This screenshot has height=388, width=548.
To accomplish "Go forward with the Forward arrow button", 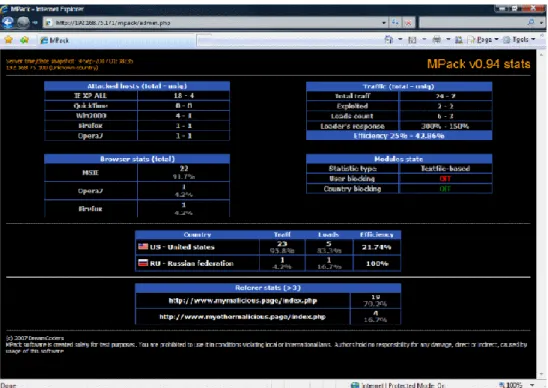I will (x=23, y=23).
